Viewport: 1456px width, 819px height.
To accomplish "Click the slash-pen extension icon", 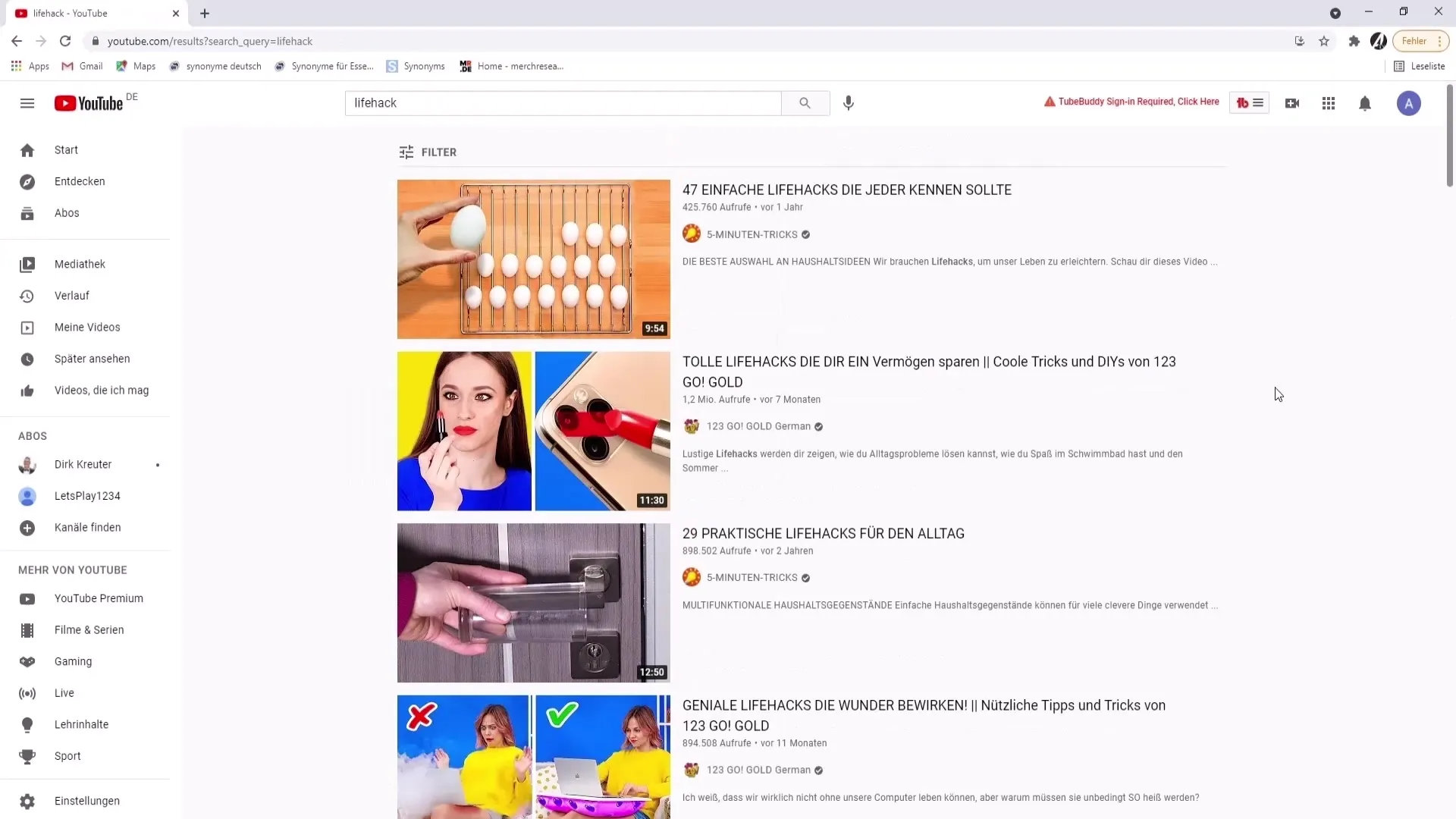I will [1379, 41].
